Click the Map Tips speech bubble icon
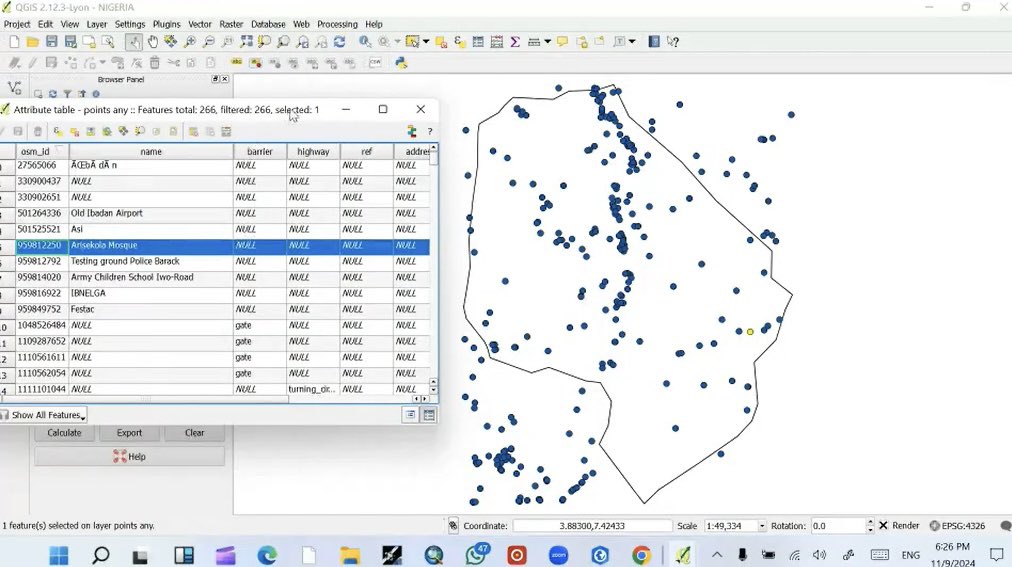 coord(562,42)
